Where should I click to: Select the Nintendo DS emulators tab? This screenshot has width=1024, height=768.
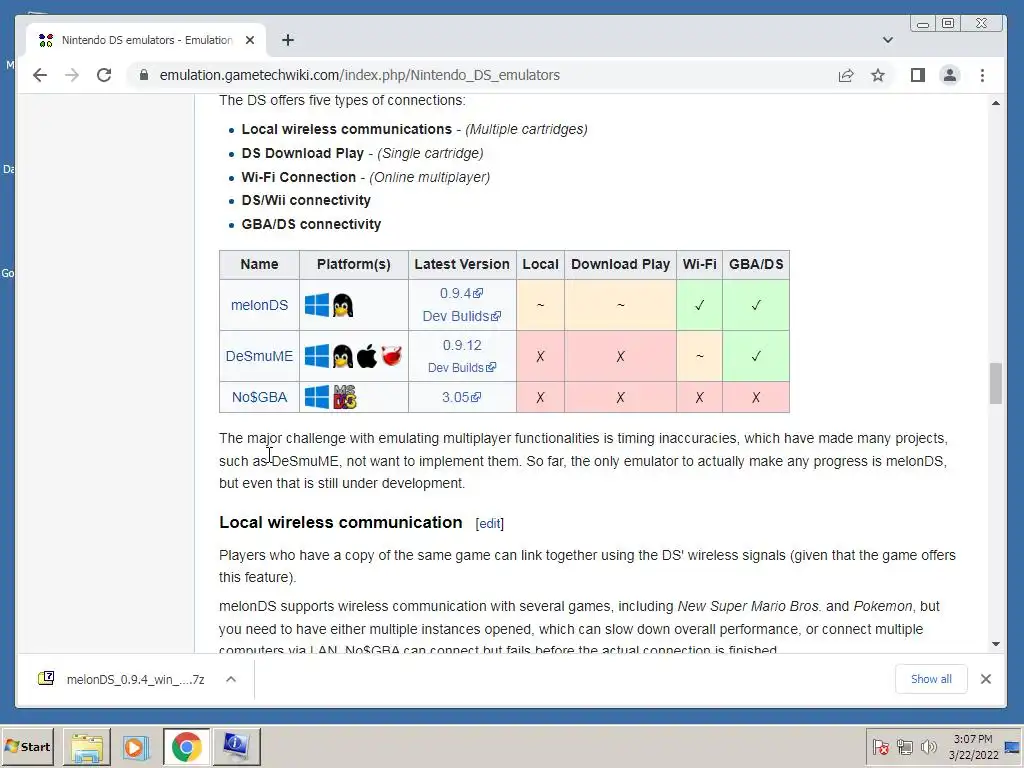(147, 40)
